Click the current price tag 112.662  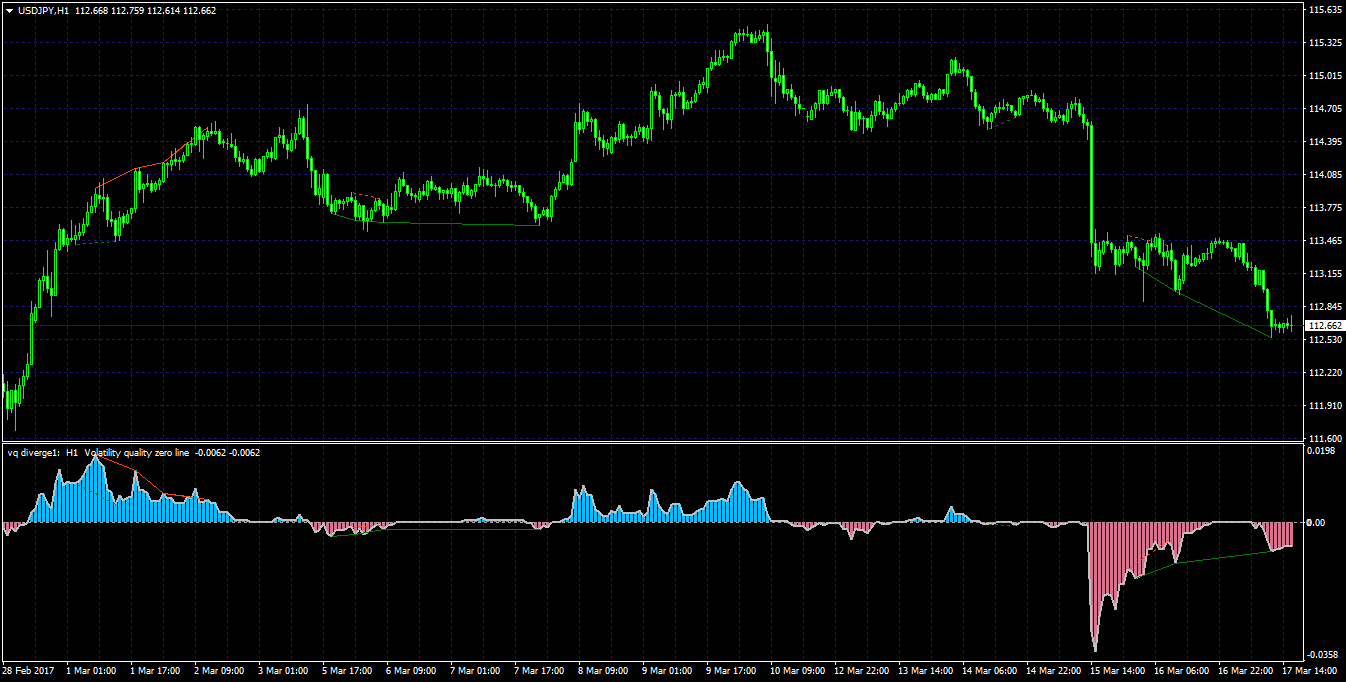pyautogui.click(x=1325, y=326)
